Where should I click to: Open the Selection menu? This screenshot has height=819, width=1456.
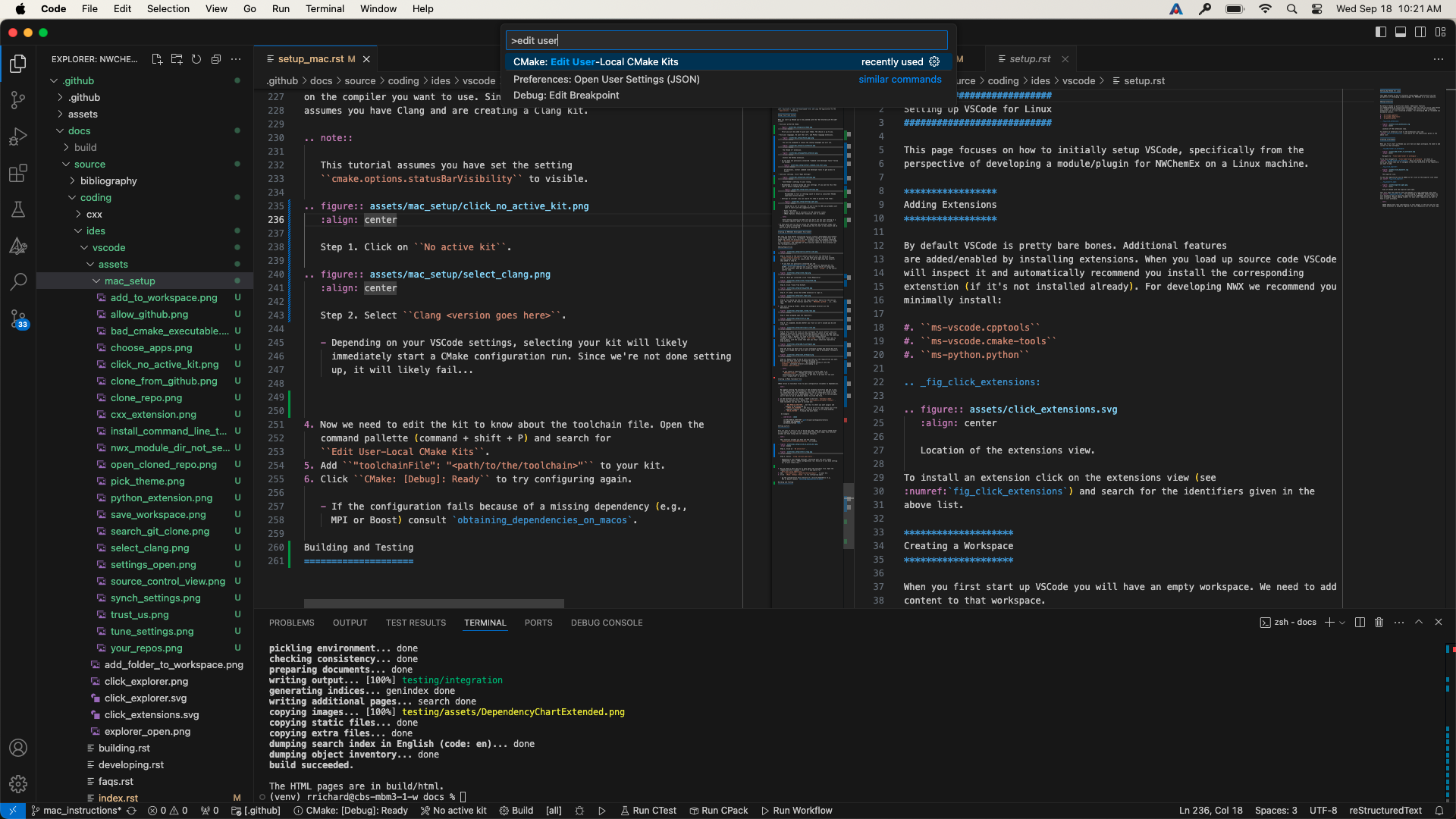[x=168, y=9]
